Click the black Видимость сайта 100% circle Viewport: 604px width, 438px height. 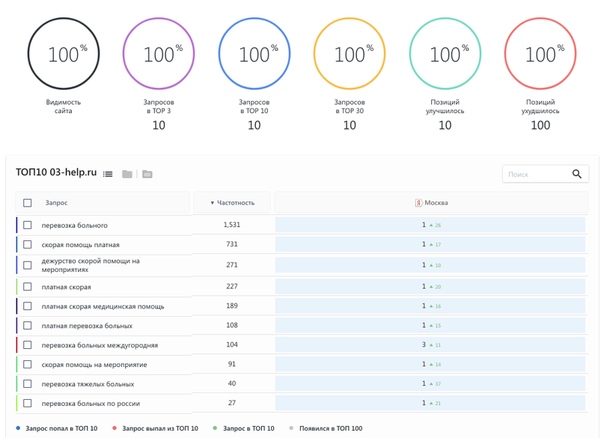(64, 54)
